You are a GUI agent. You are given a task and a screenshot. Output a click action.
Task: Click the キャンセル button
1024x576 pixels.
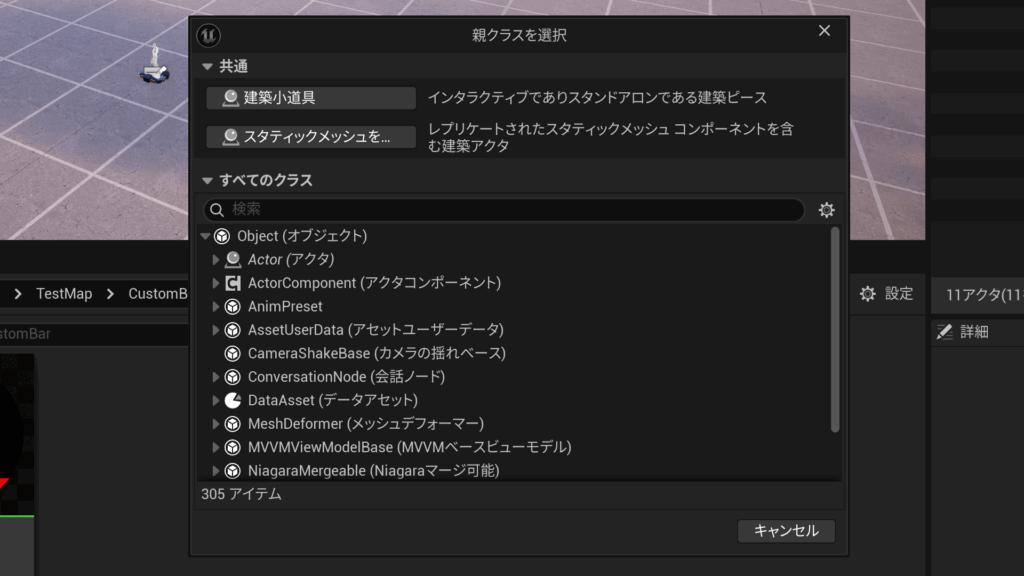786,531
